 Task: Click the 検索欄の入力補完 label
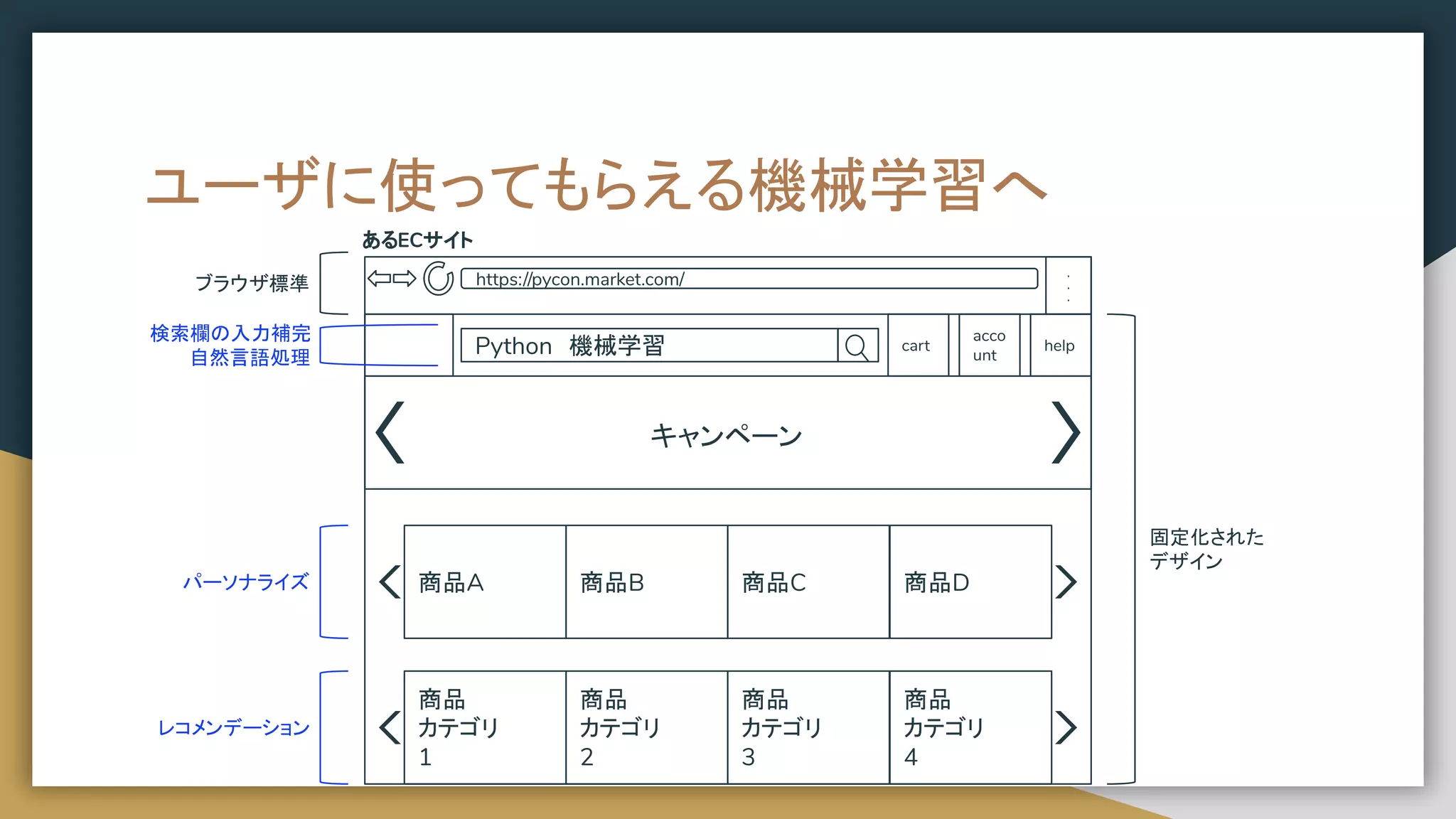[x=230, y=333]
